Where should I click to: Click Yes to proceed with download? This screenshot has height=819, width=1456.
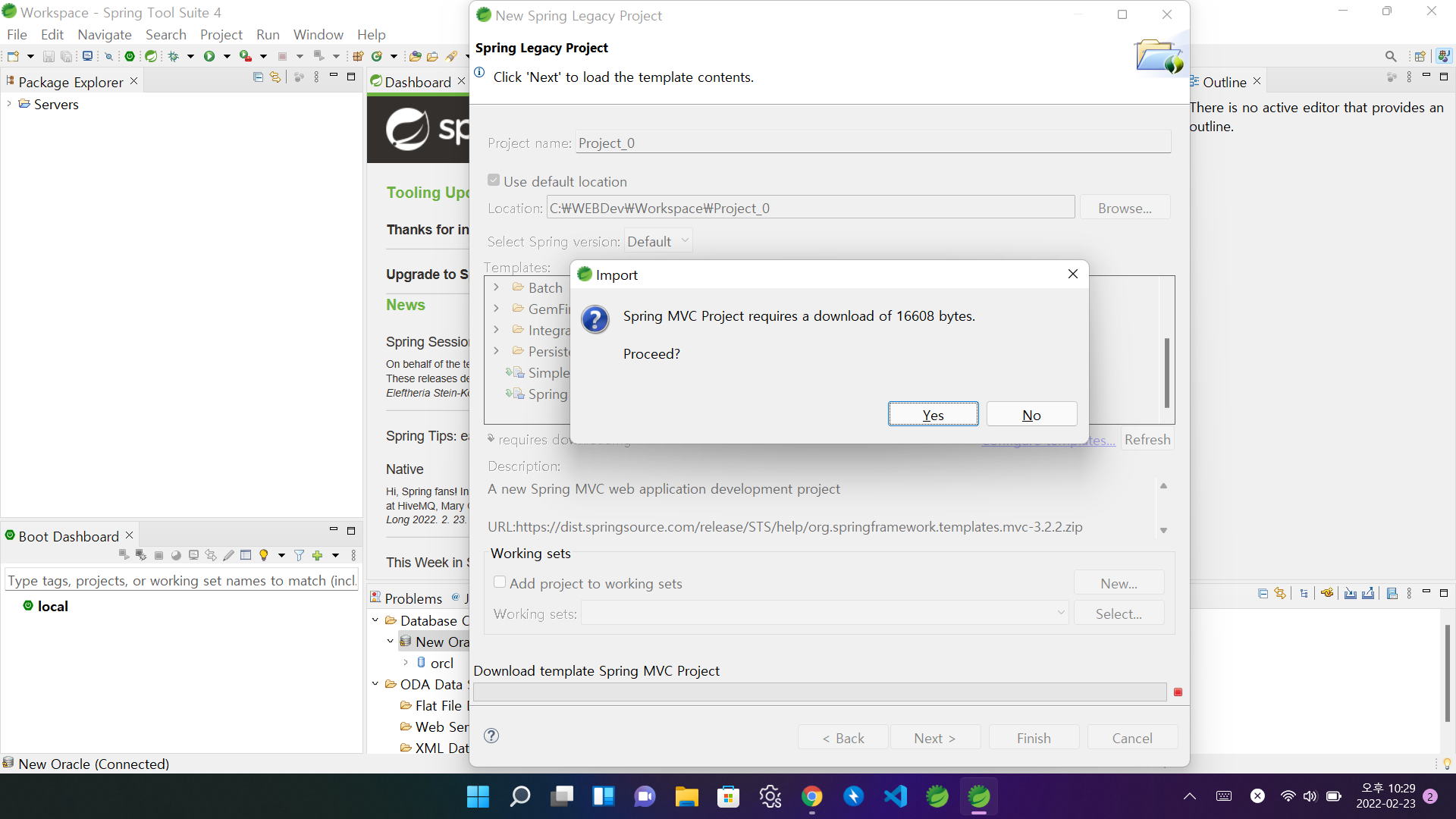pyautogui.click(x=933, y=415)
